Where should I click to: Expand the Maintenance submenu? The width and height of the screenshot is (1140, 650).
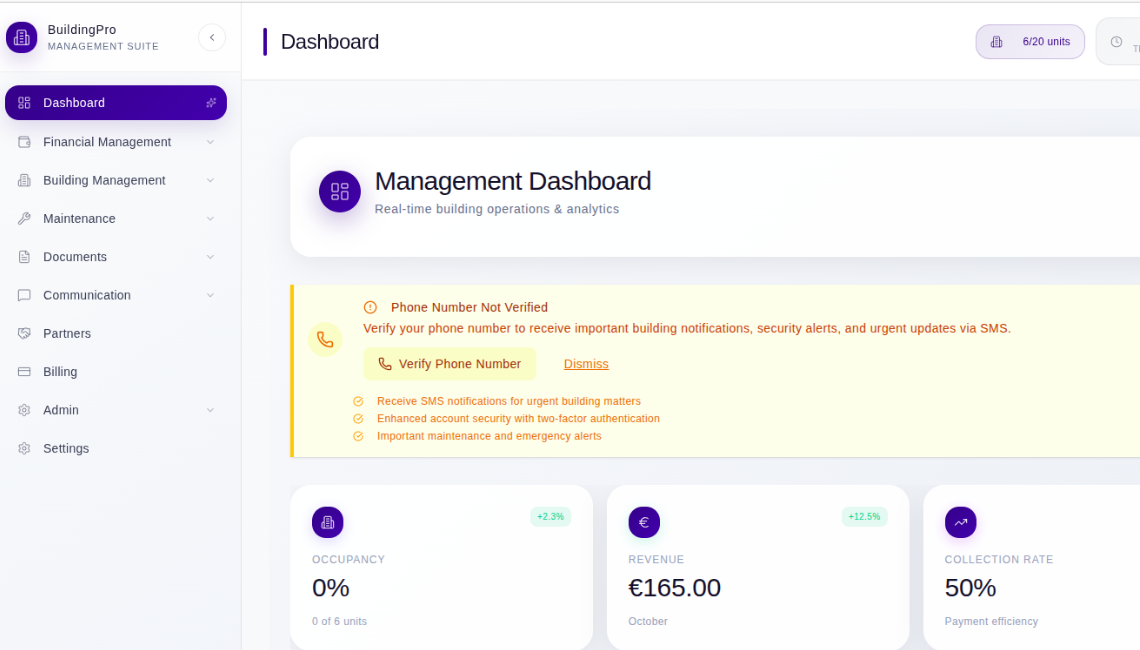pos(210,218)
